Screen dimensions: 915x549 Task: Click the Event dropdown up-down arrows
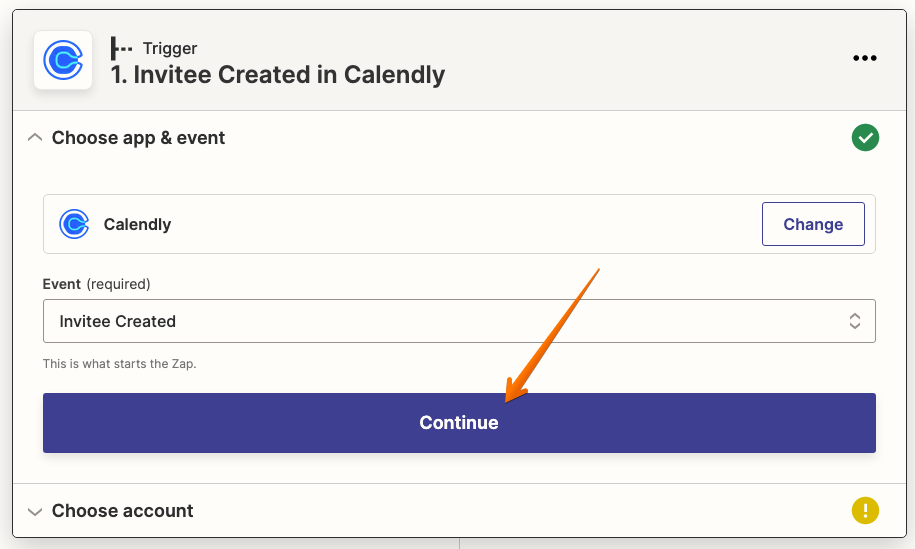tap(854, 321)
